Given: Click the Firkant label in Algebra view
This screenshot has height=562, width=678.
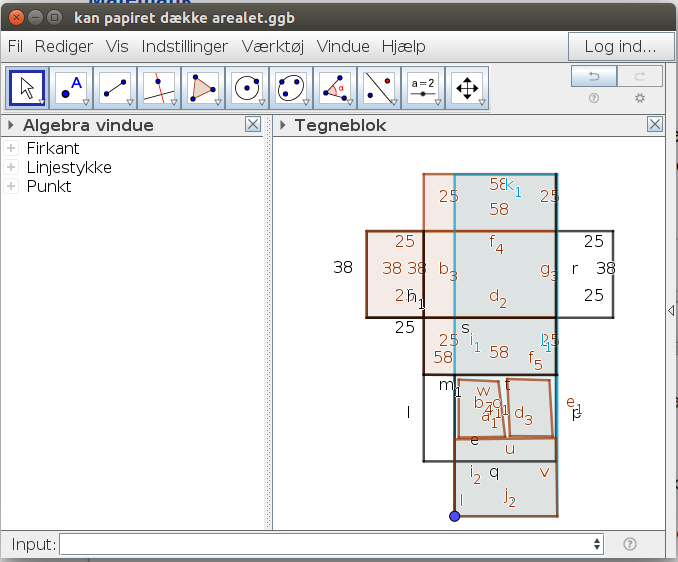Looking at the screenshot, I should (x=53, y=148).
